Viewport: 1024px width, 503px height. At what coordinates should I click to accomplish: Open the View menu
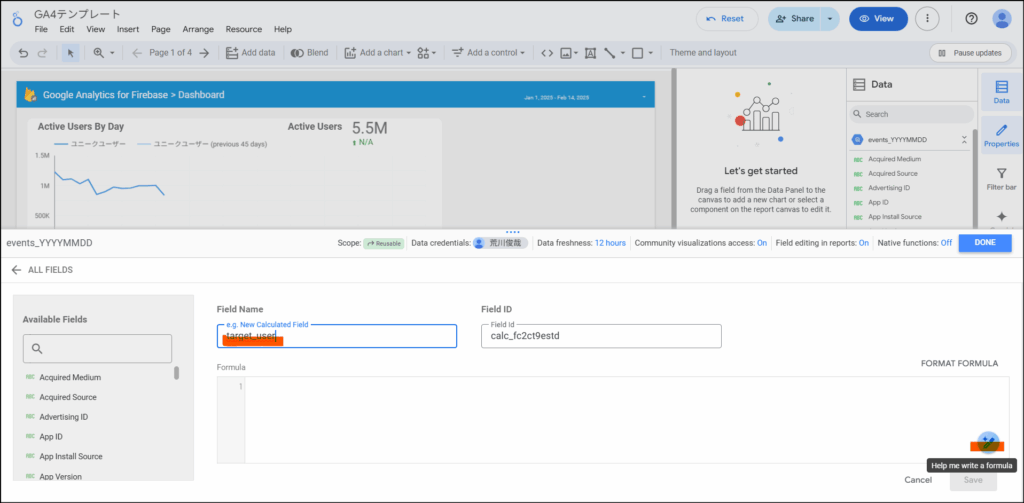(95, 29)
